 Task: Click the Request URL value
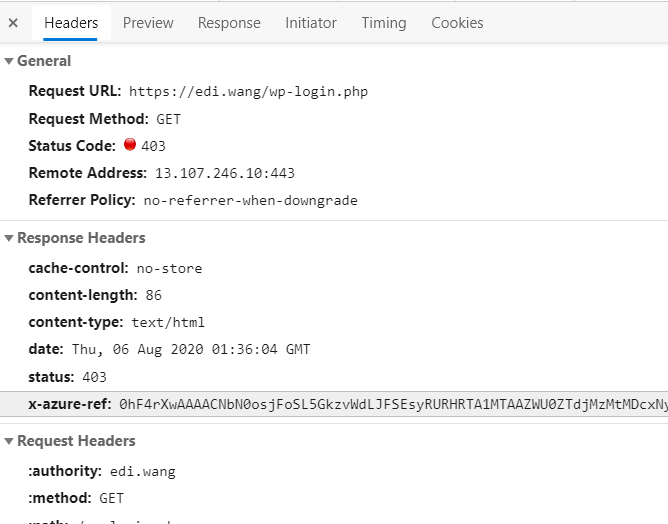248,92
